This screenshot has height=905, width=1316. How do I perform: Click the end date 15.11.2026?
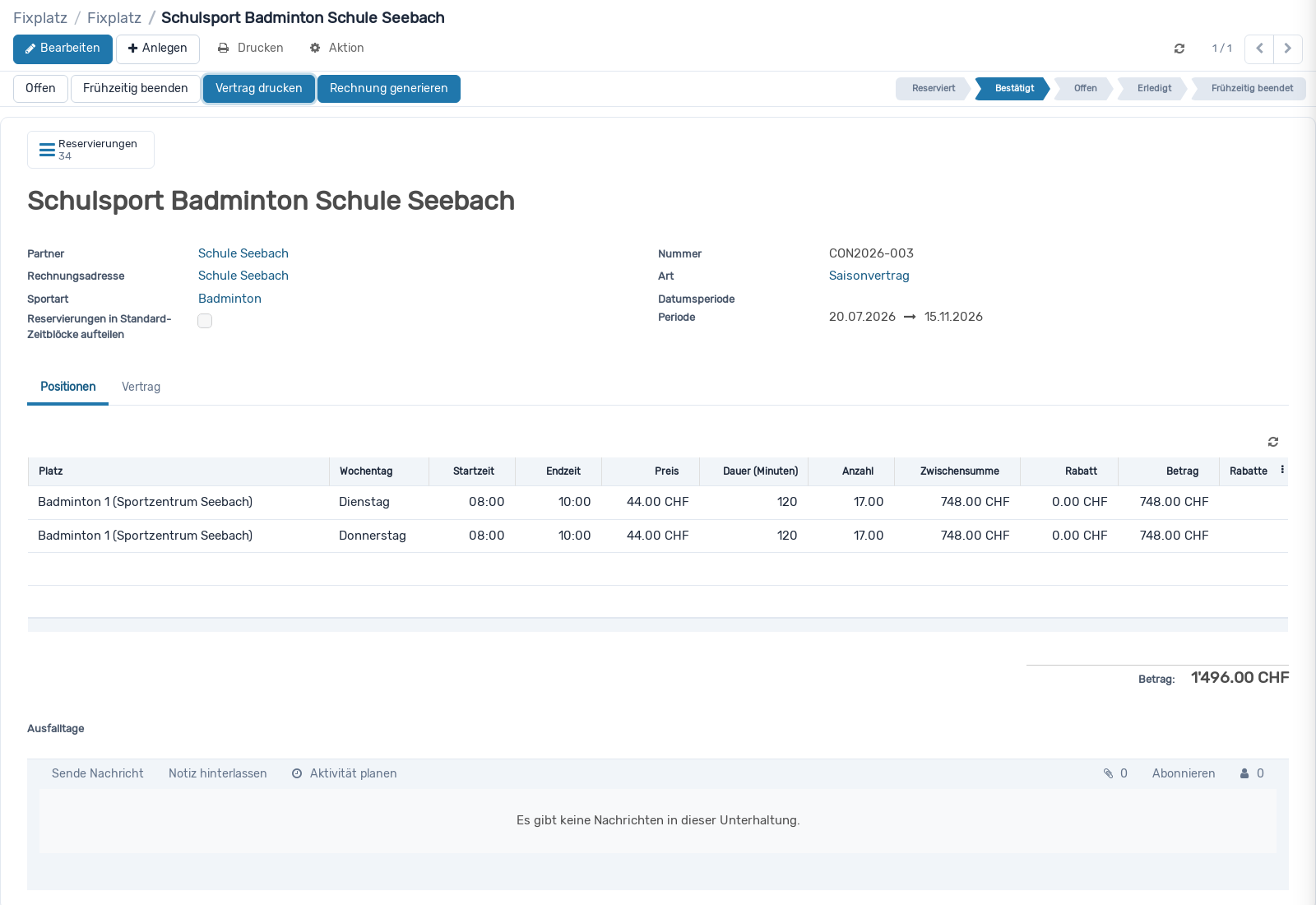[x=953, y=317]
